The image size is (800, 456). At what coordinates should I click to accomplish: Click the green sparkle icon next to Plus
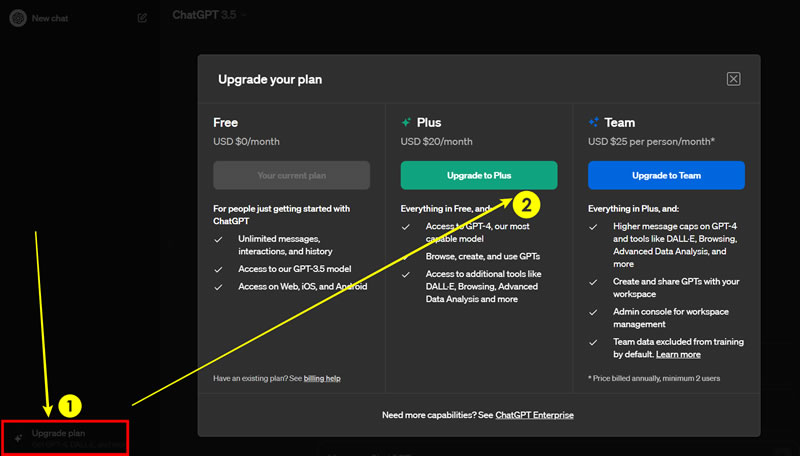pos(406,122)
